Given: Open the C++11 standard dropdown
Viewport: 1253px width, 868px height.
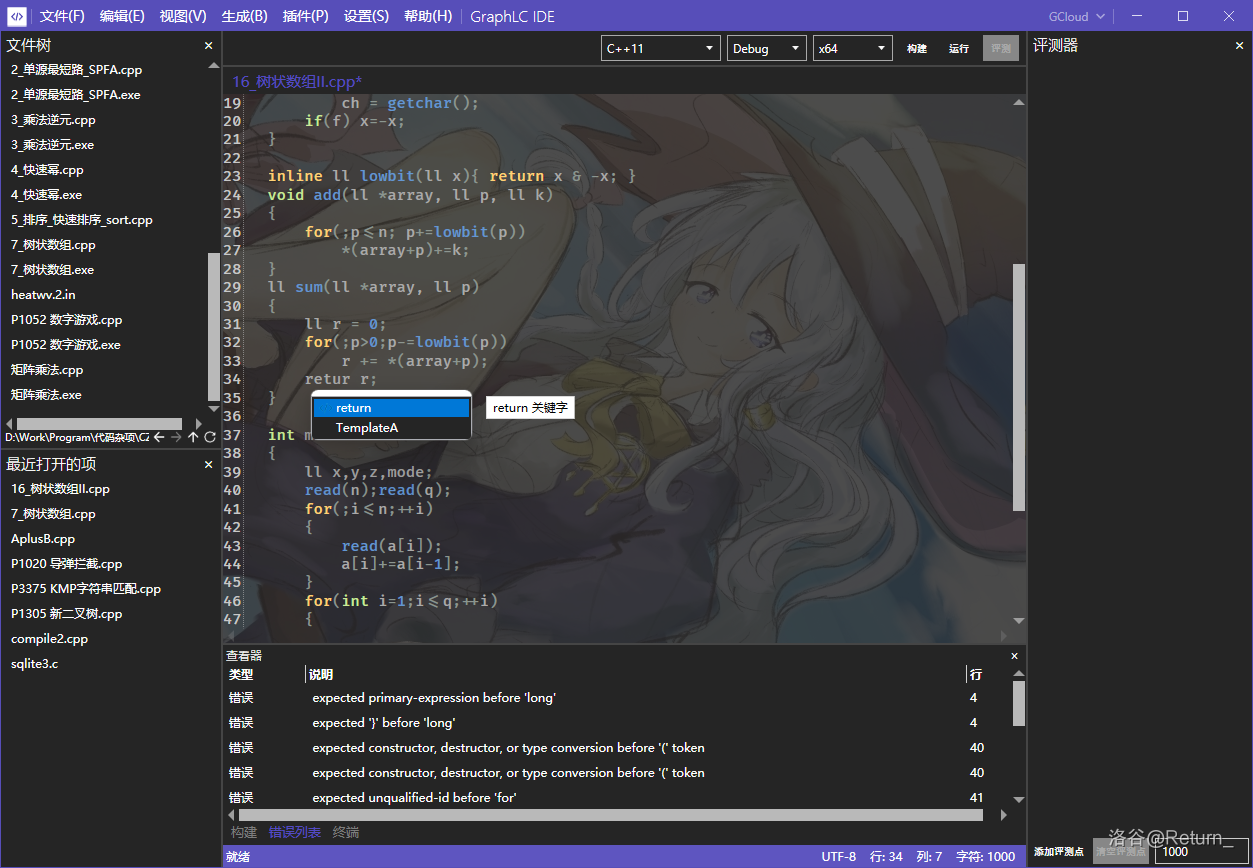Looking at the screenshot, I should 661,48.
